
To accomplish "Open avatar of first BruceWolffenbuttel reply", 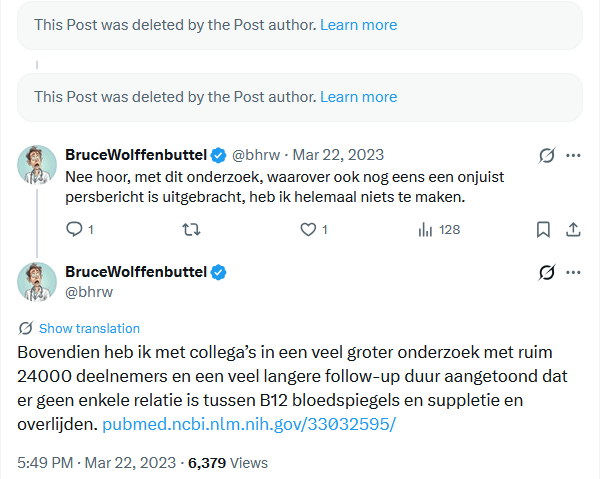I will [37, 164].
